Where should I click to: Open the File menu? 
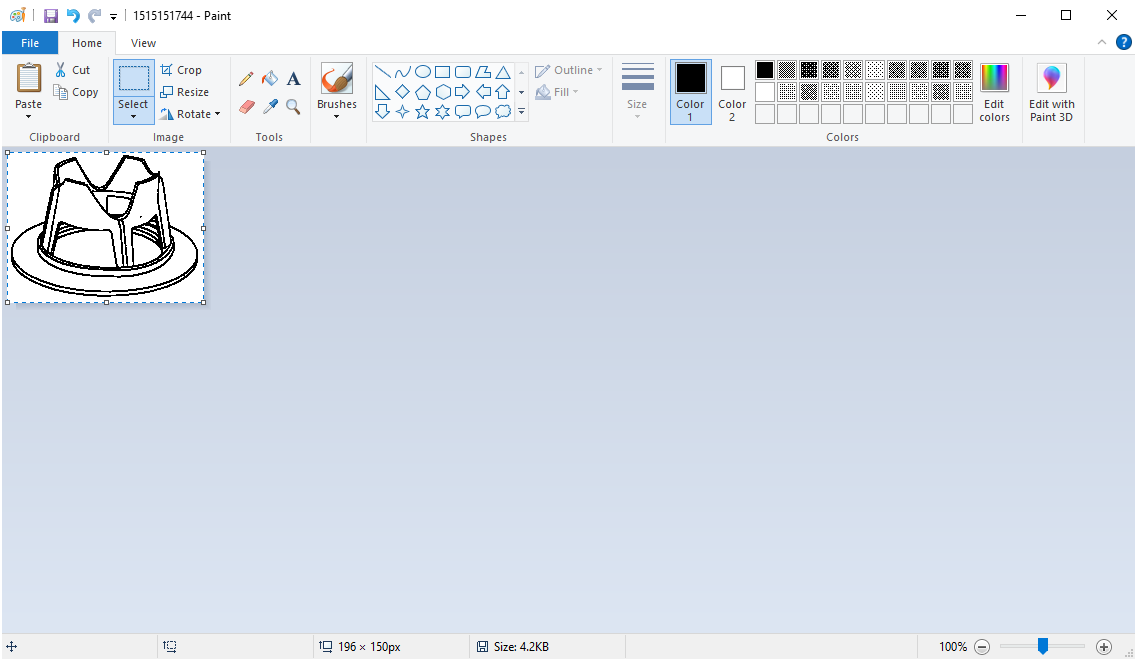(30, 43)
